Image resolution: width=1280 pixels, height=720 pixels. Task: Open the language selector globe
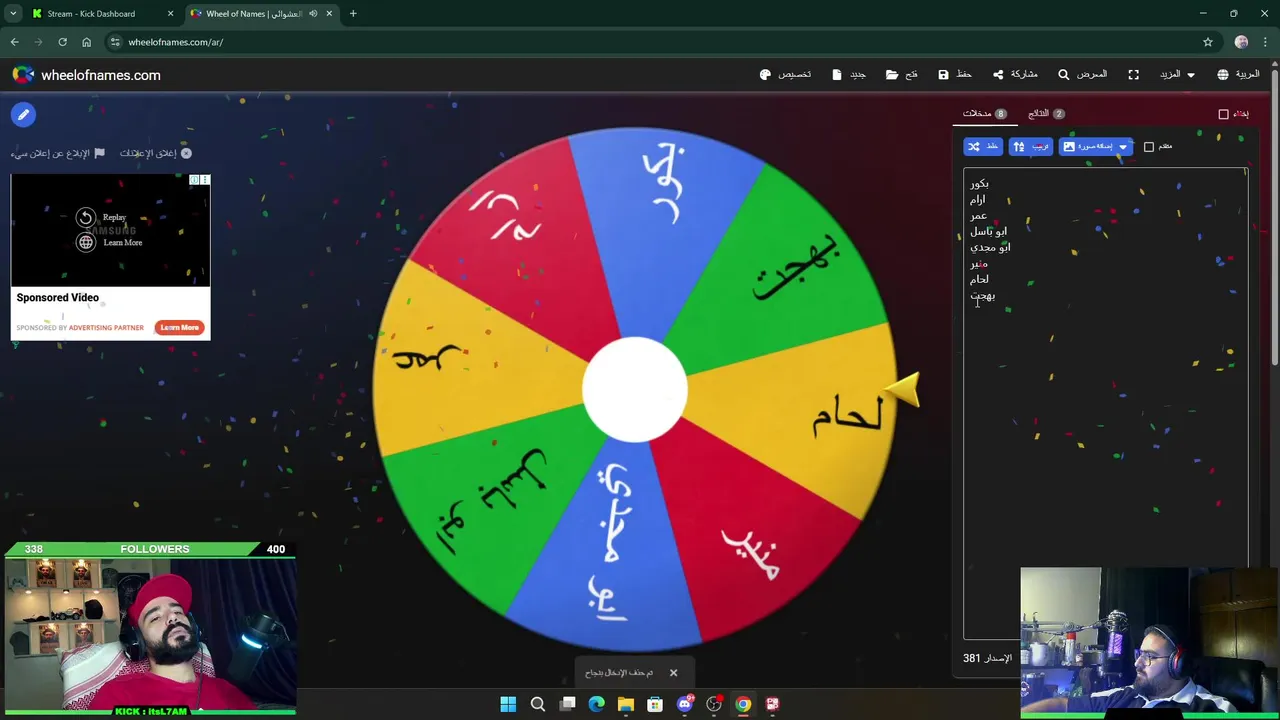click(1238, 75)
